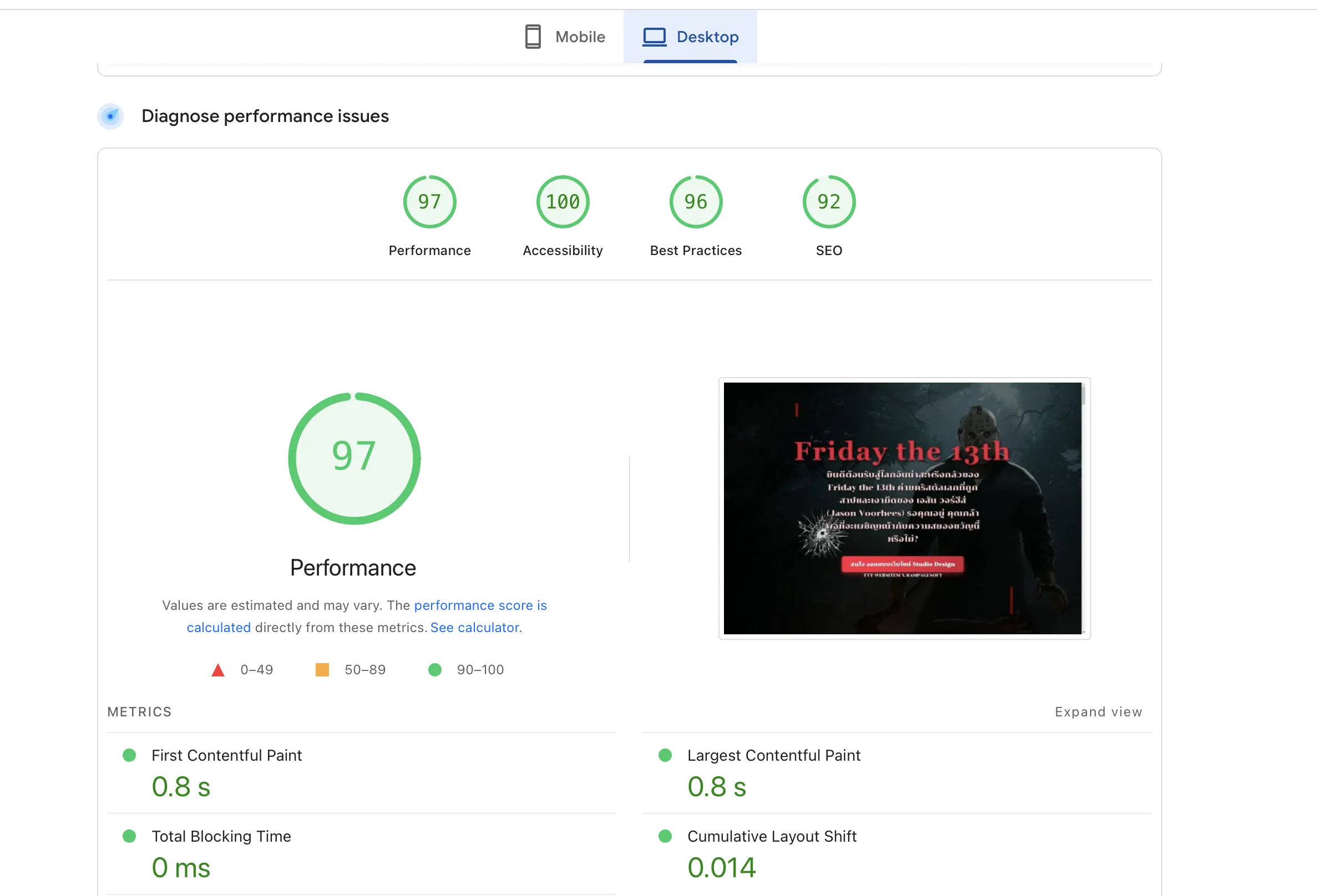This screenshot has height=896, width=1317.
Task: Expand the First Contentful Paint metric row
Action: click(x=226, y=755)
